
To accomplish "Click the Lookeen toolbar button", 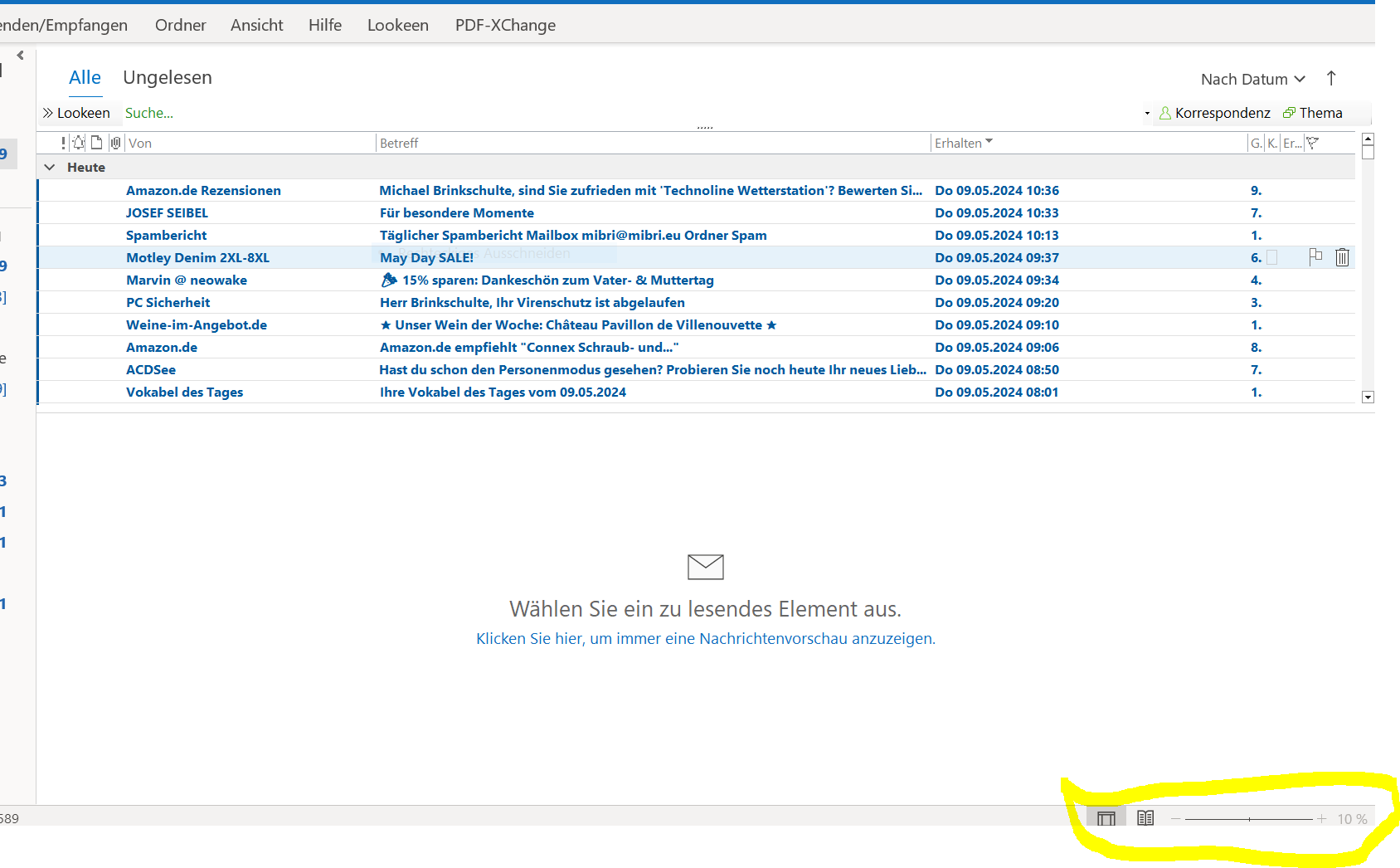I will tap(76, 113).
